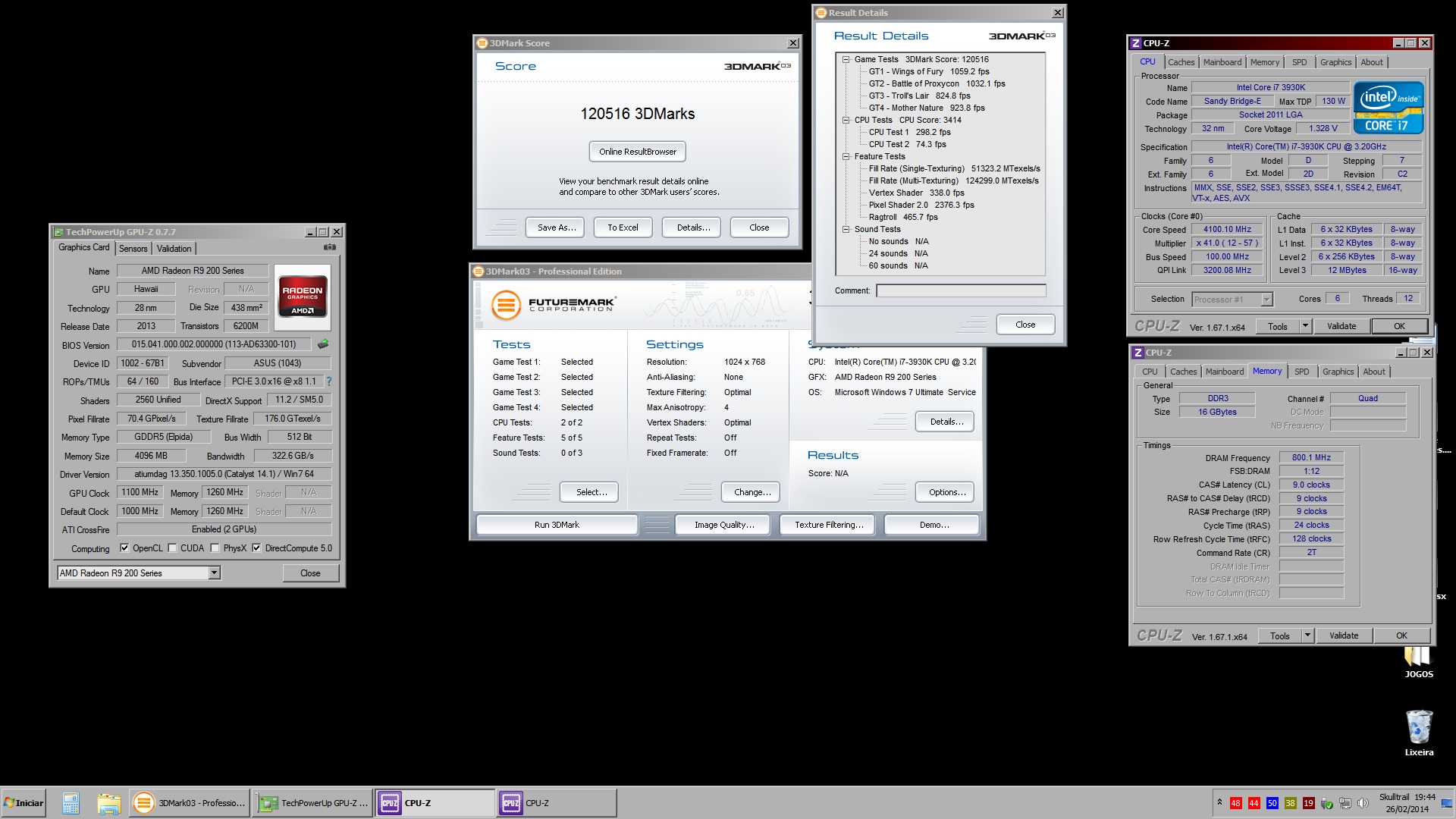
Task: Open Windows Explorer from the taskbar
Action: click(108, 803)
